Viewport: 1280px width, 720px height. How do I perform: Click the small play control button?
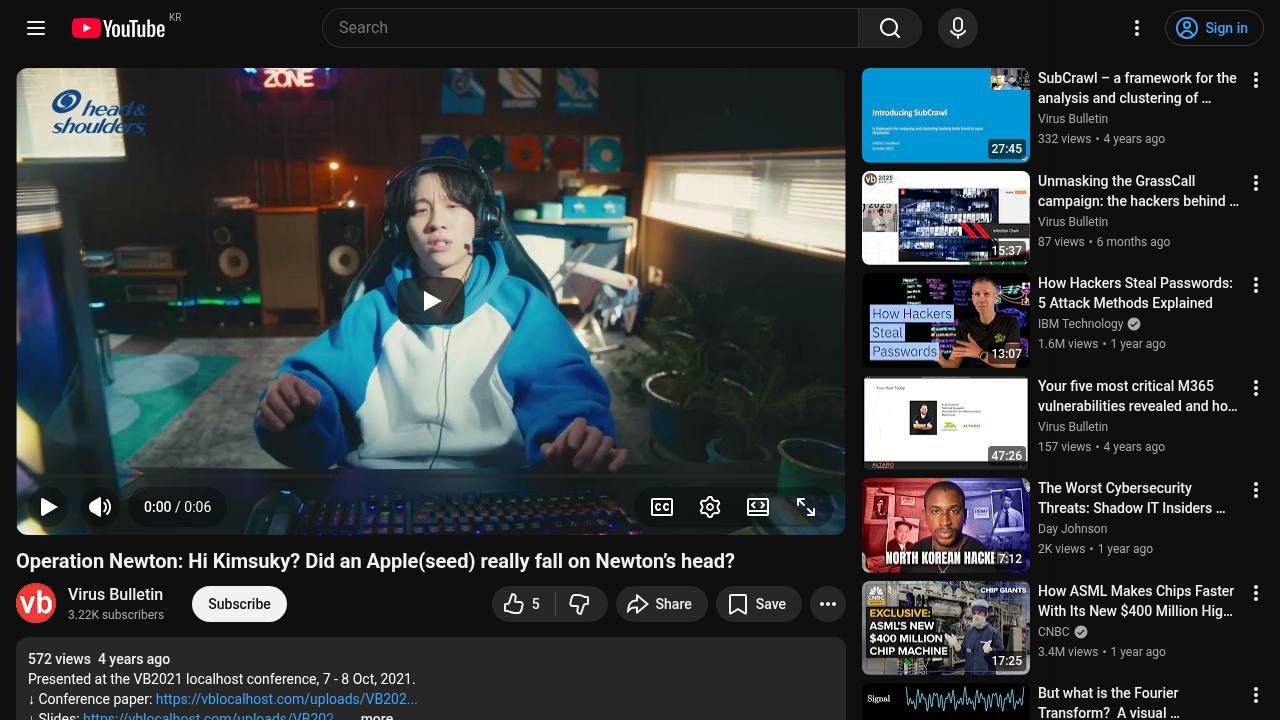tap(48, 507)
